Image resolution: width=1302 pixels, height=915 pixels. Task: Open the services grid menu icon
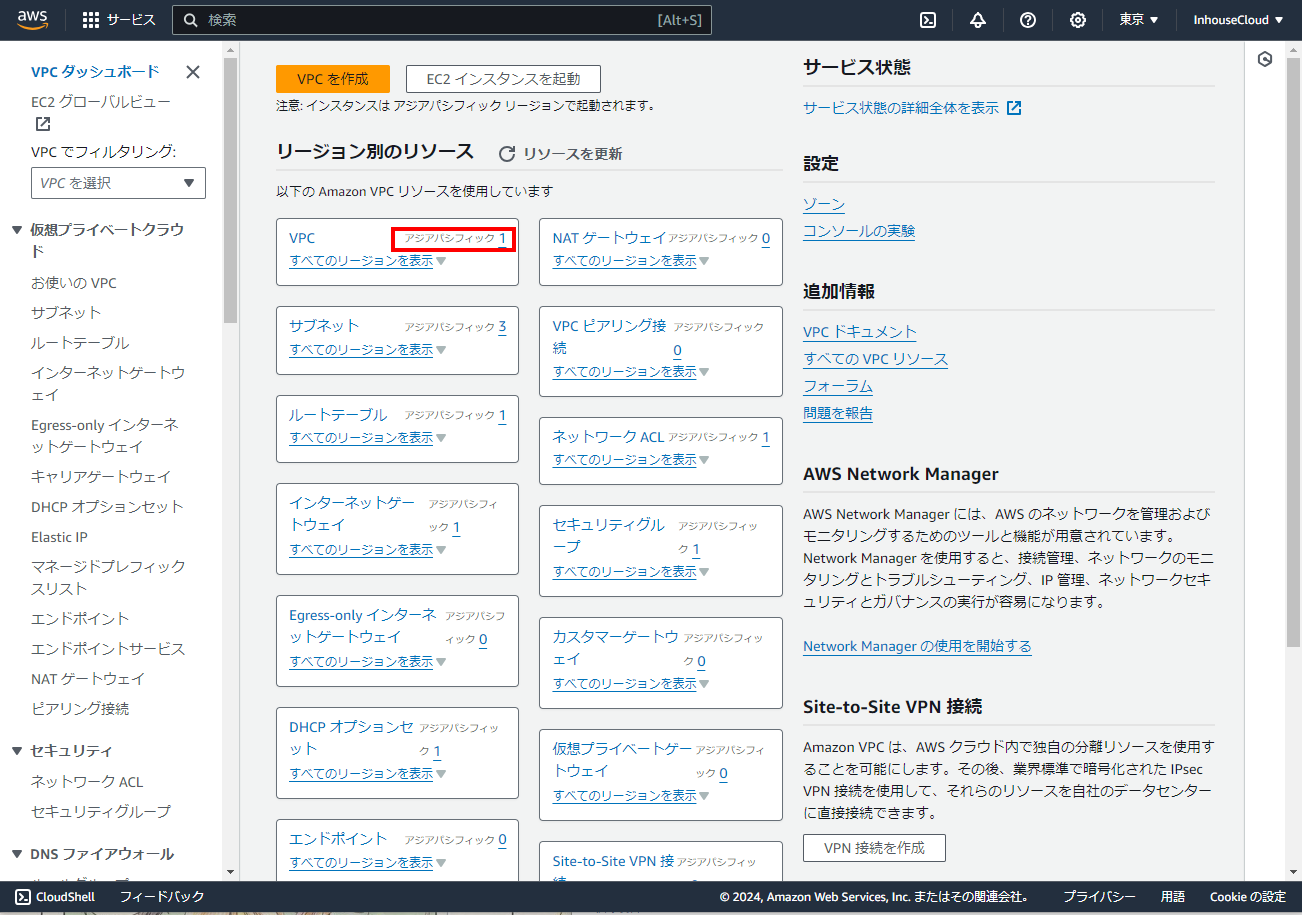tap(91, 20)
